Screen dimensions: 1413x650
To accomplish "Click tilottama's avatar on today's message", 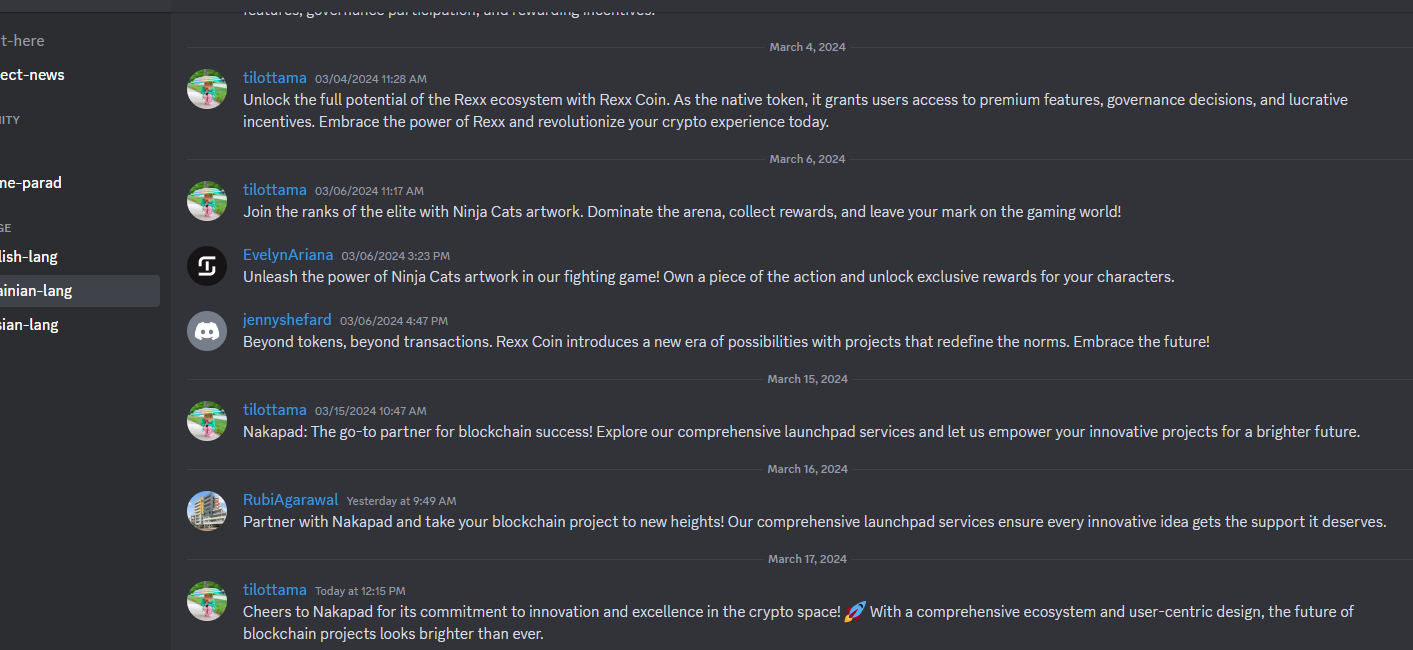I will point(207,601).
